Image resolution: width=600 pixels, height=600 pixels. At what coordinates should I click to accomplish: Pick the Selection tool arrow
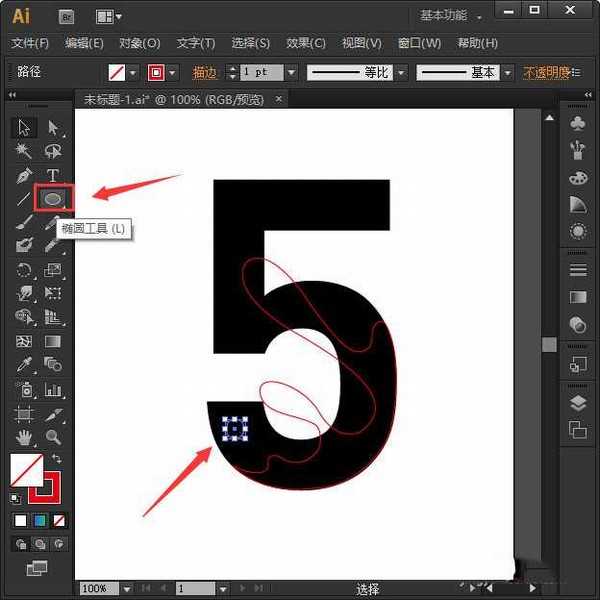(25, 128)
